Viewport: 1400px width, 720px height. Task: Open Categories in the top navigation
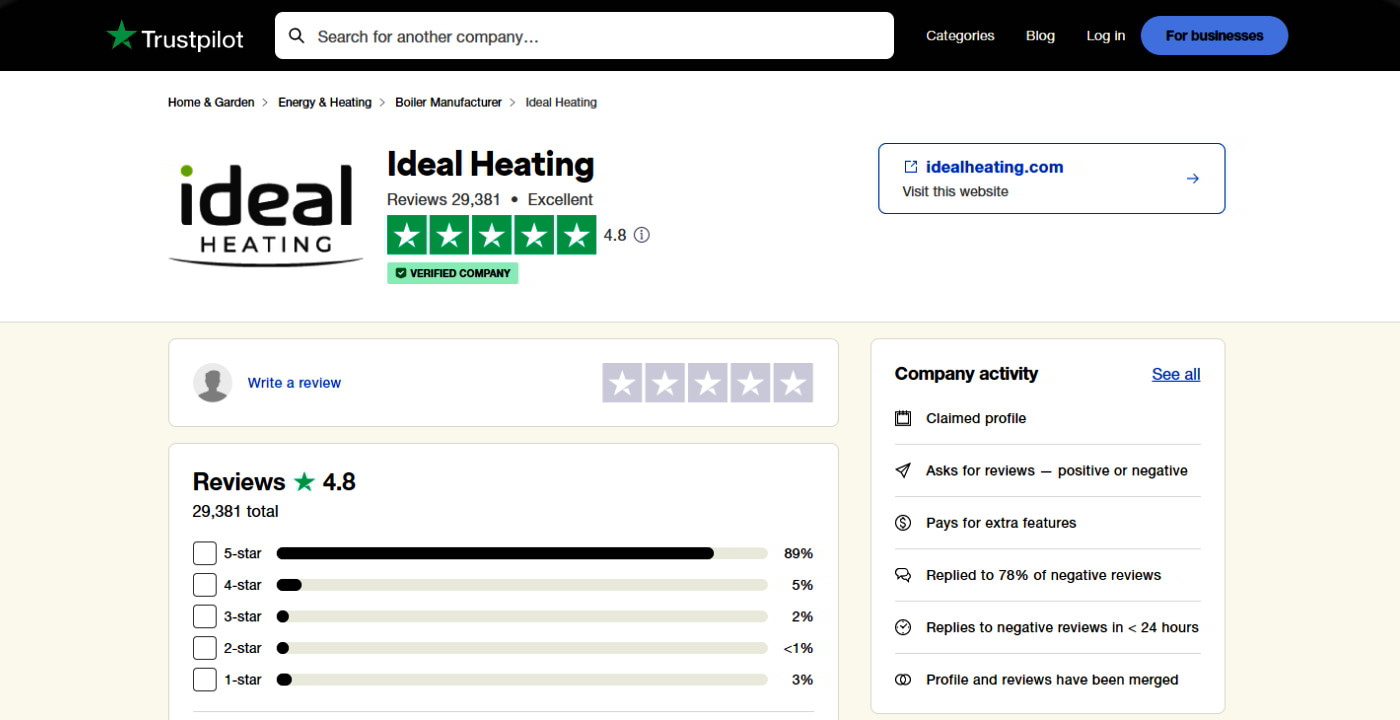tap(960, 36)
